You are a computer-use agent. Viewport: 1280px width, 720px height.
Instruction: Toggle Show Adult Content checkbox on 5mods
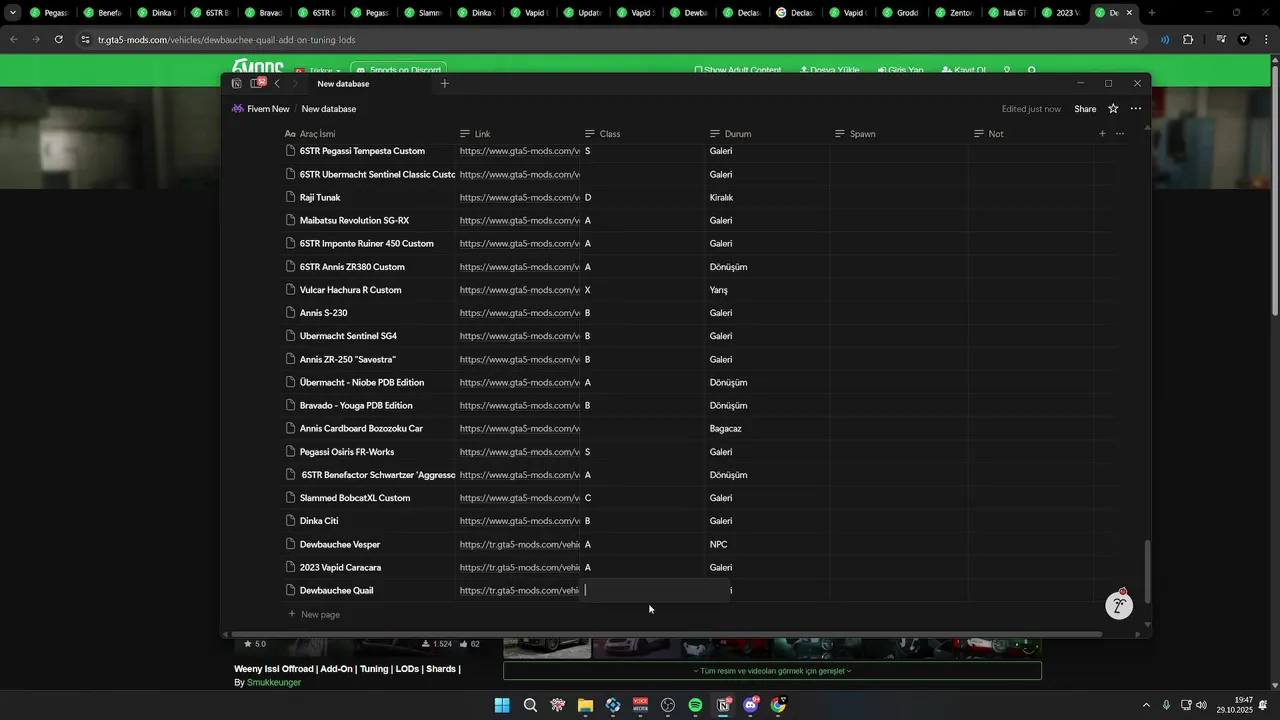point(699,71)
